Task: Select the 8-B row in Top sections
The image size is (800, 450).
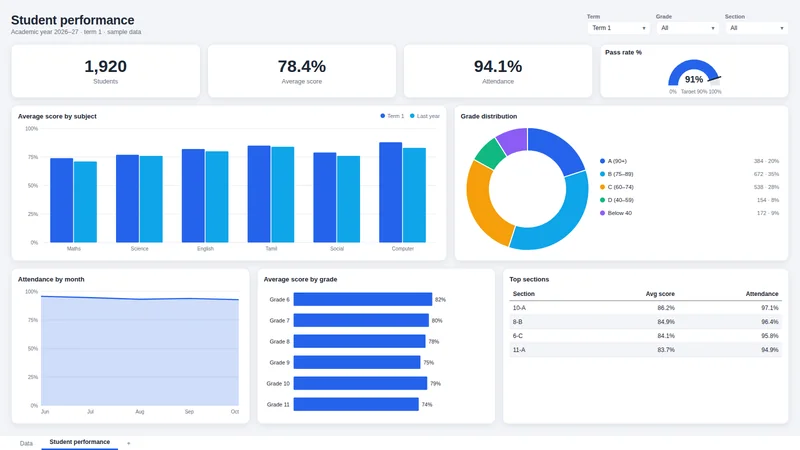Action: (x=645, y=322)
